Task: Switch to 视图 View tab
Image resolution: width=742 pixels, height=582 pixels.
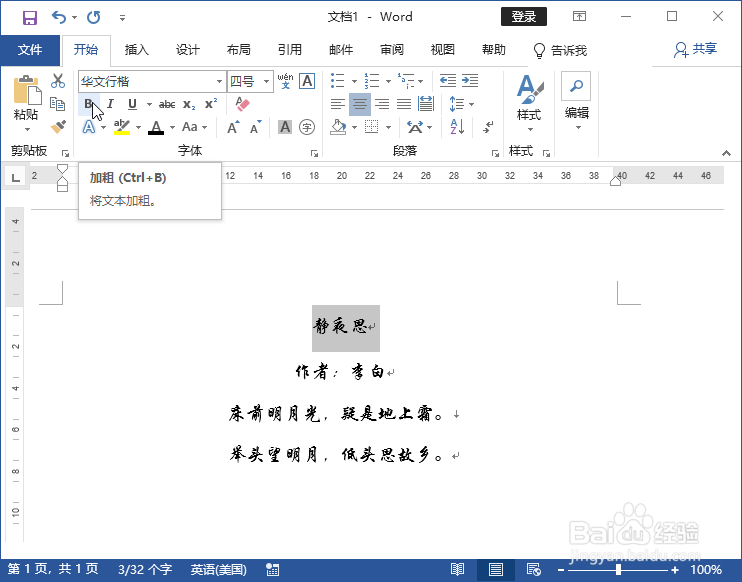Action: (x=442, y=50)
